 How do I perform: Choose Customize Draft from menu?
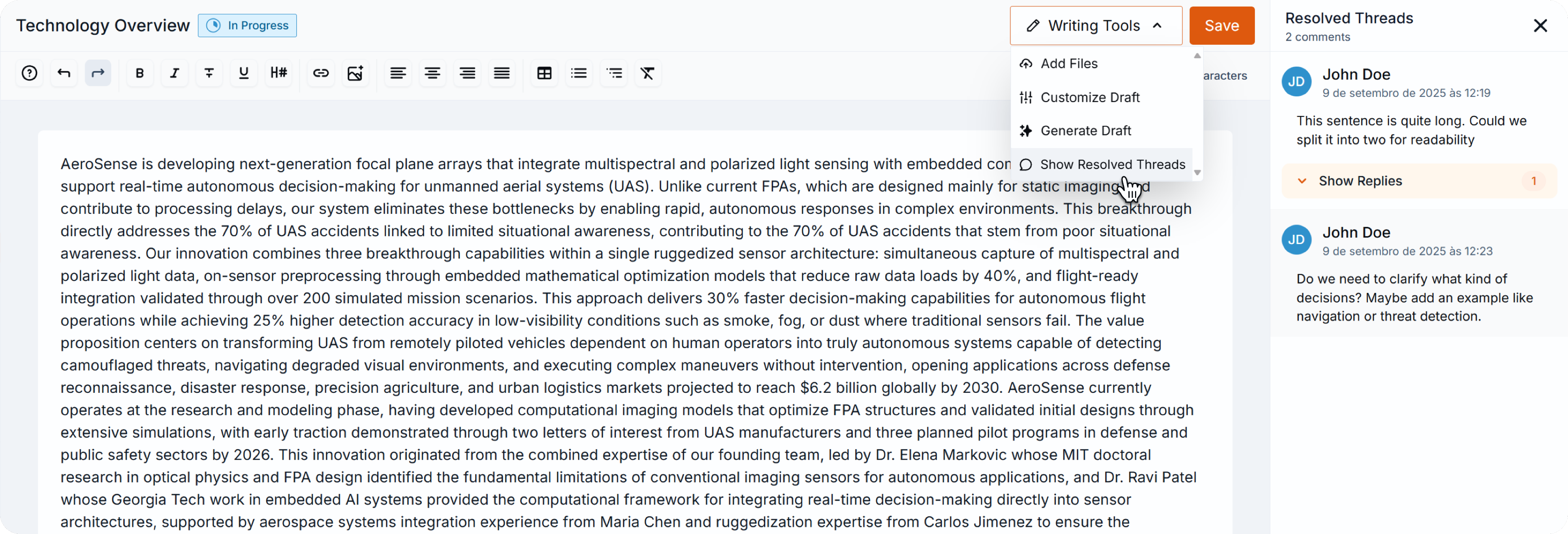point(1089,97)
